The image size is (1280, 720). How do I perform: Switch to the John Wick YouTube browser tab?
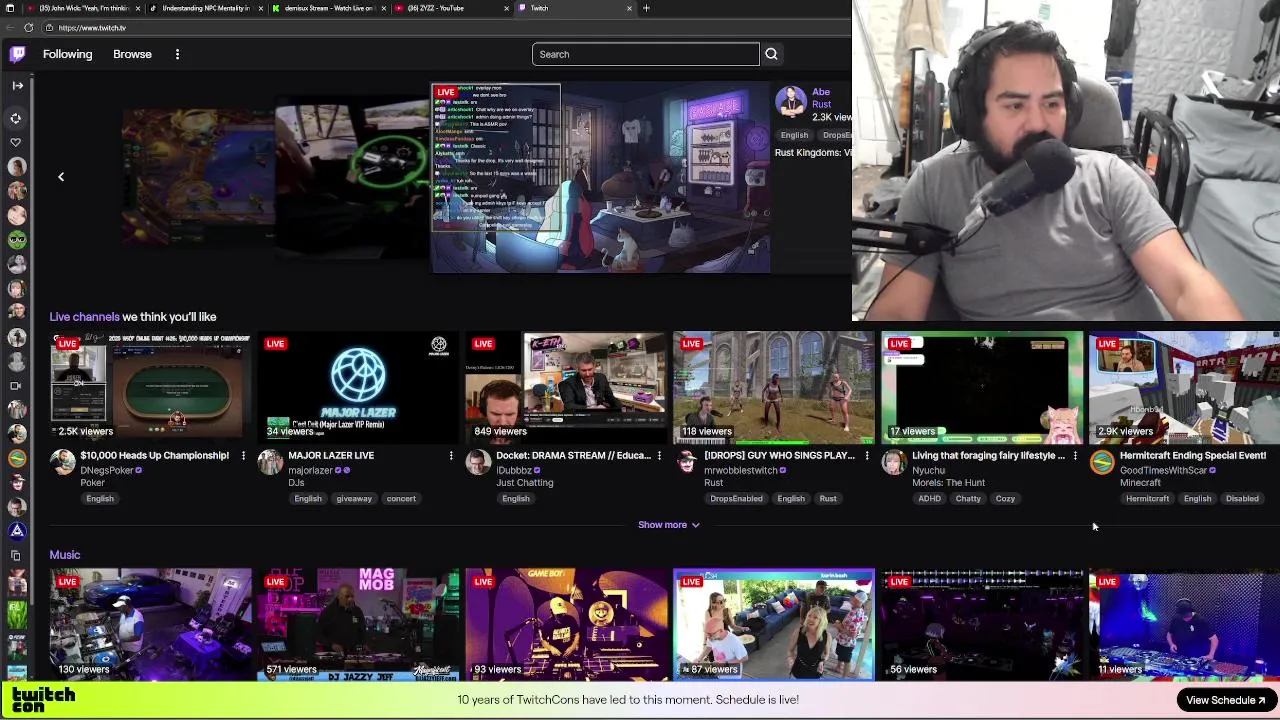pyautogui.click(x=84, y=8)
